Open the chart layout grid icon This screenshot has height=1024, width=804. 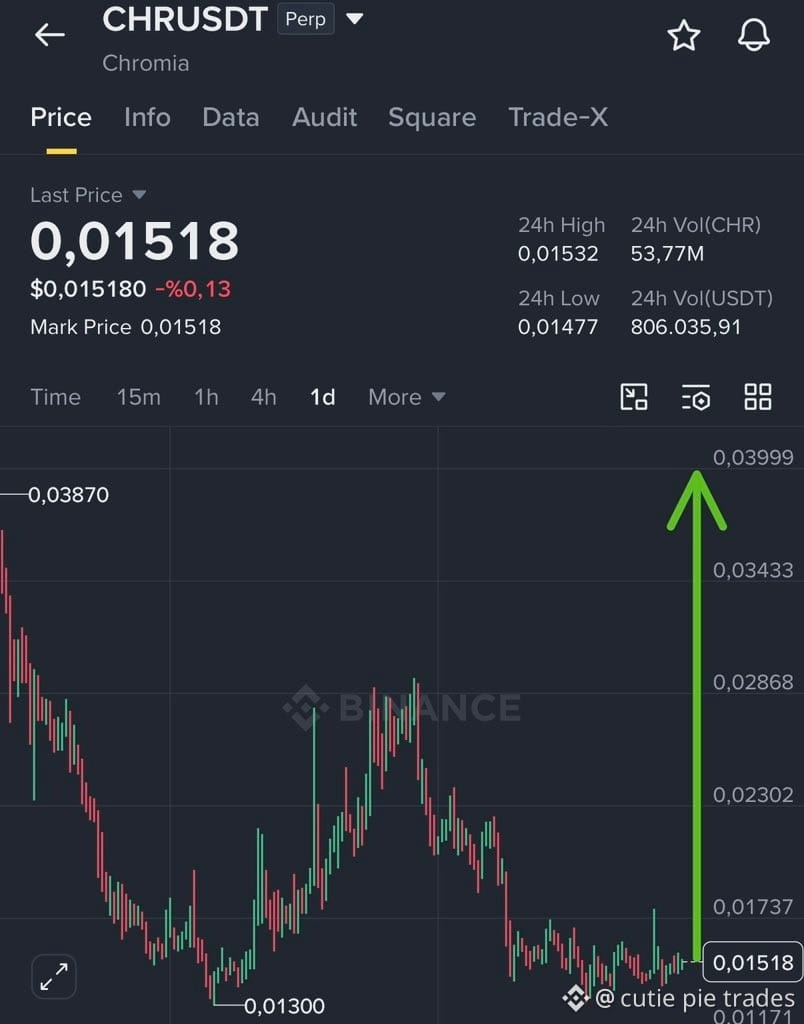758,396
